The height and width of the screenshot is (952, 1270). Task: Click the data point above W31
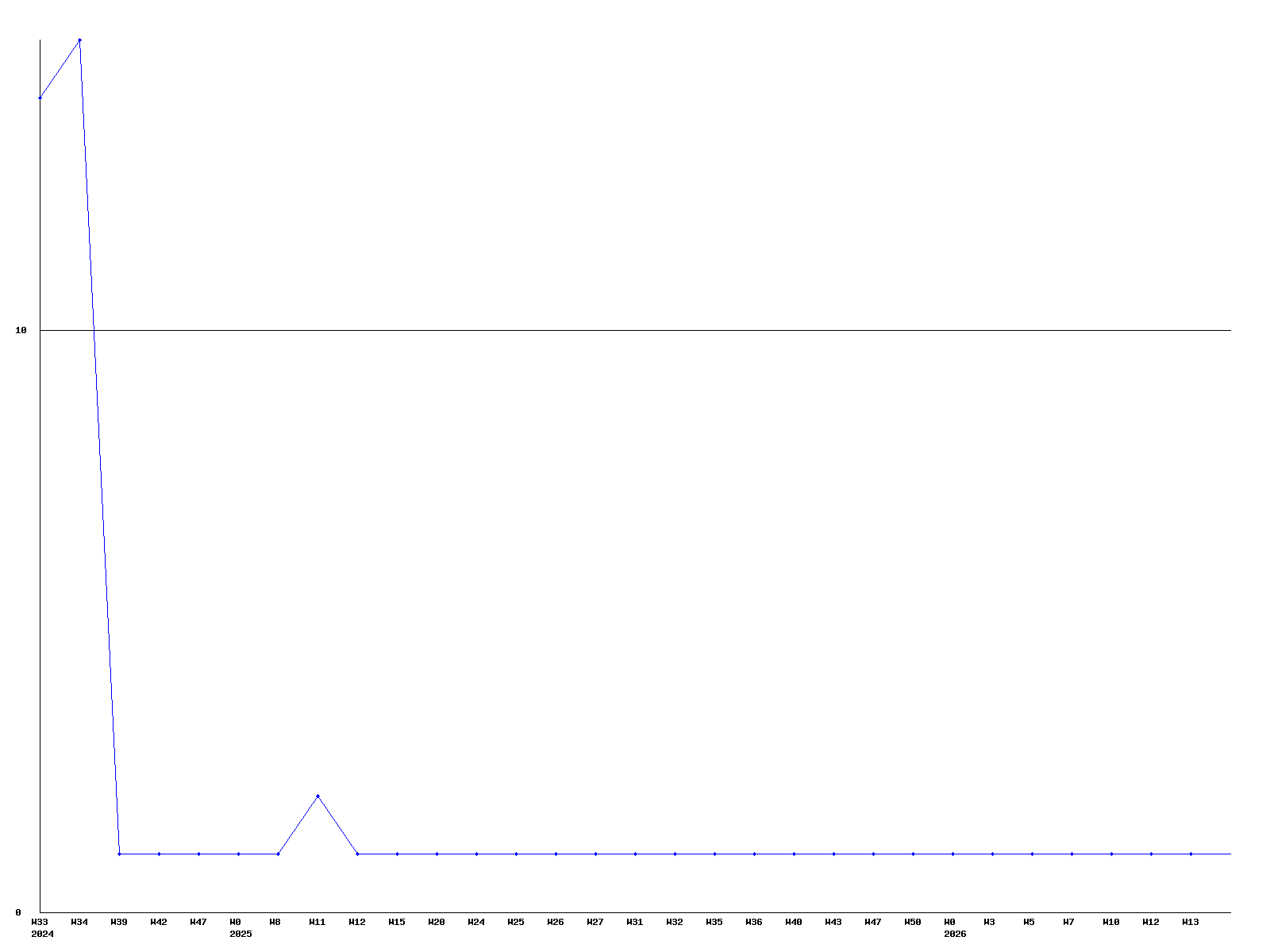tap(635, 854)
